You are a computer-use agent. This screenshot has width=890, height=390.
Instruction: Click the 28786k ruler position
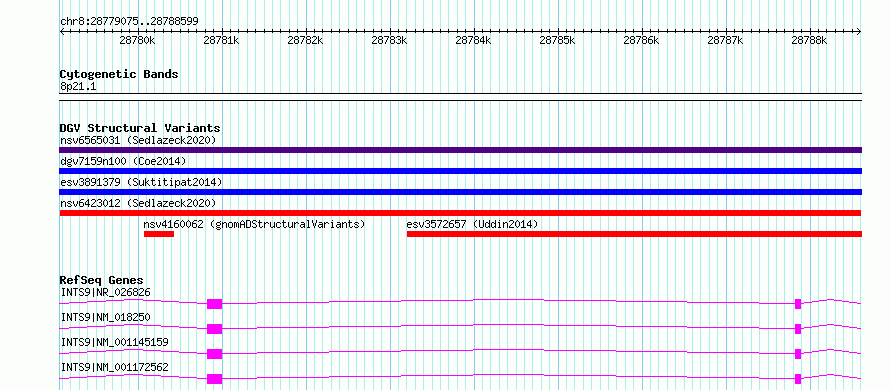[x=641, y=40]
